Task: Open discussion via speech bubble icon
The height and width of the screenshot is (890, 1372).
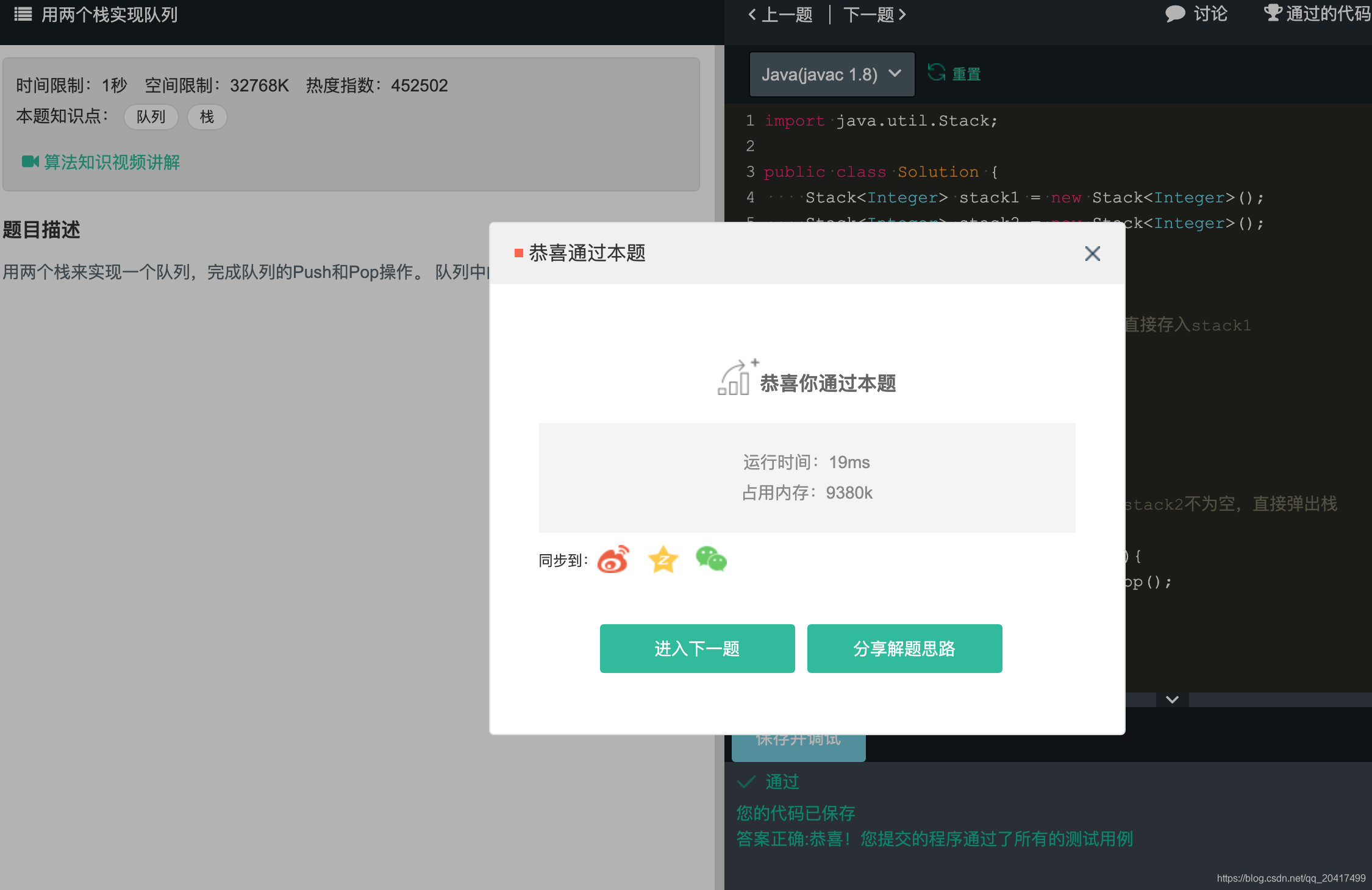Action: (x=1174, y=13)
